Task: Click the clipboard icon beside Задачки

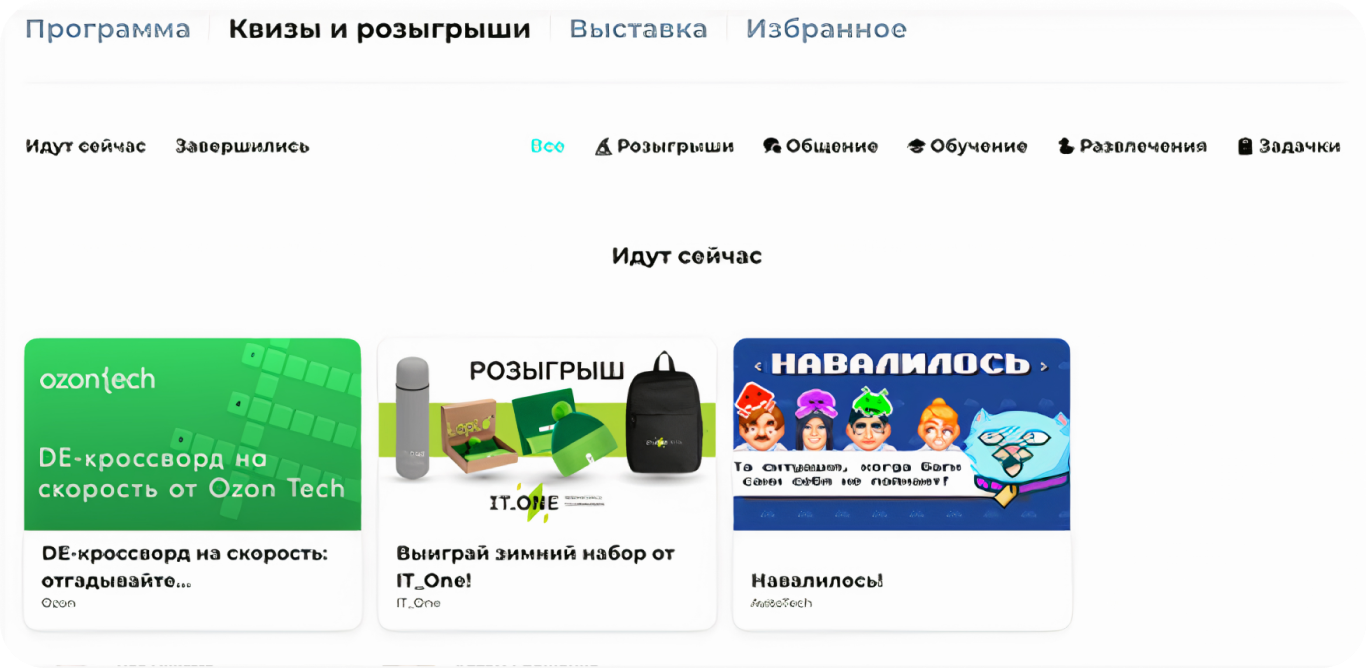Action: coord(1245,147)
